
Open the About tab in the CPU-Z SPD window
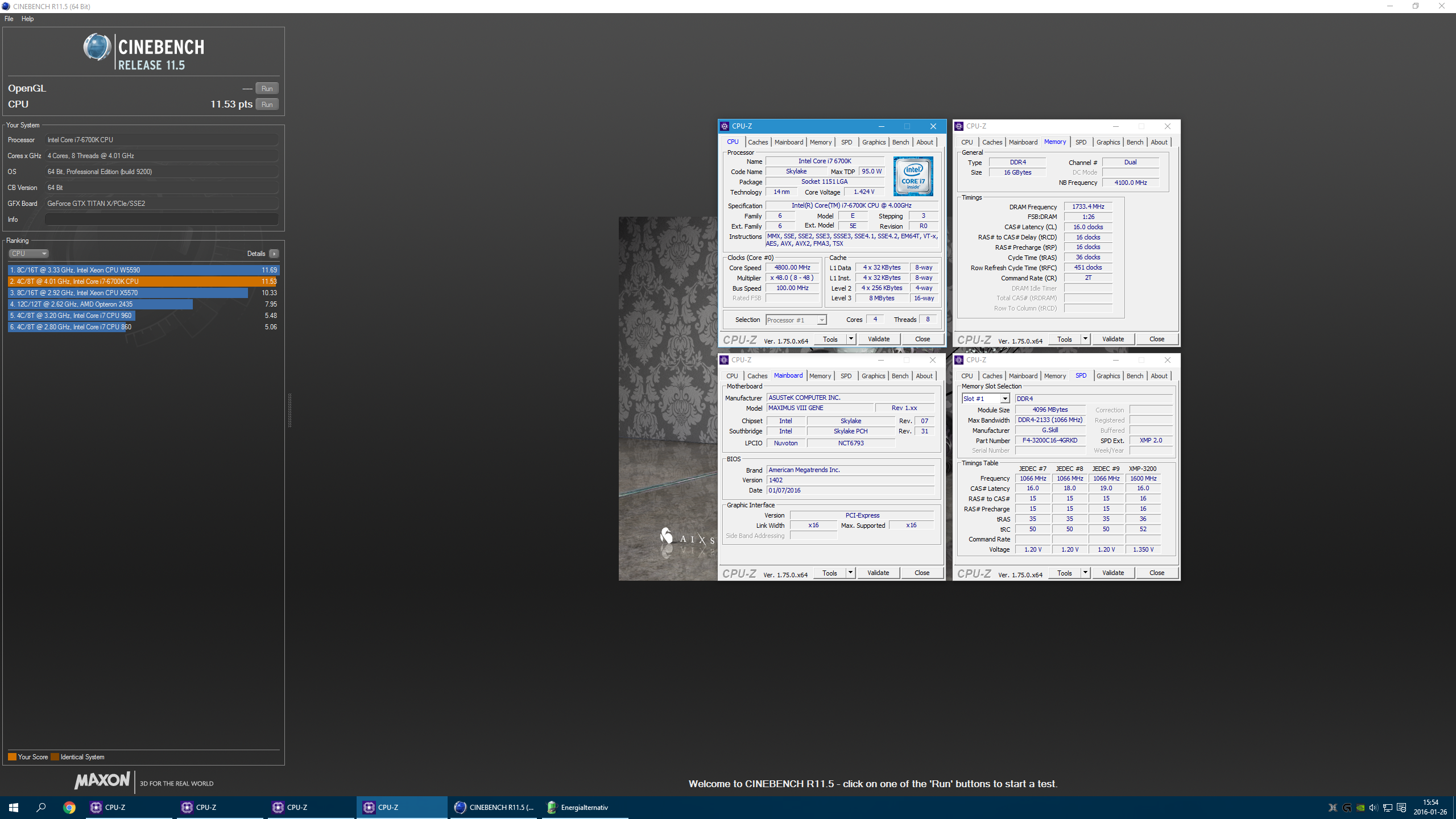[1159, 376]
